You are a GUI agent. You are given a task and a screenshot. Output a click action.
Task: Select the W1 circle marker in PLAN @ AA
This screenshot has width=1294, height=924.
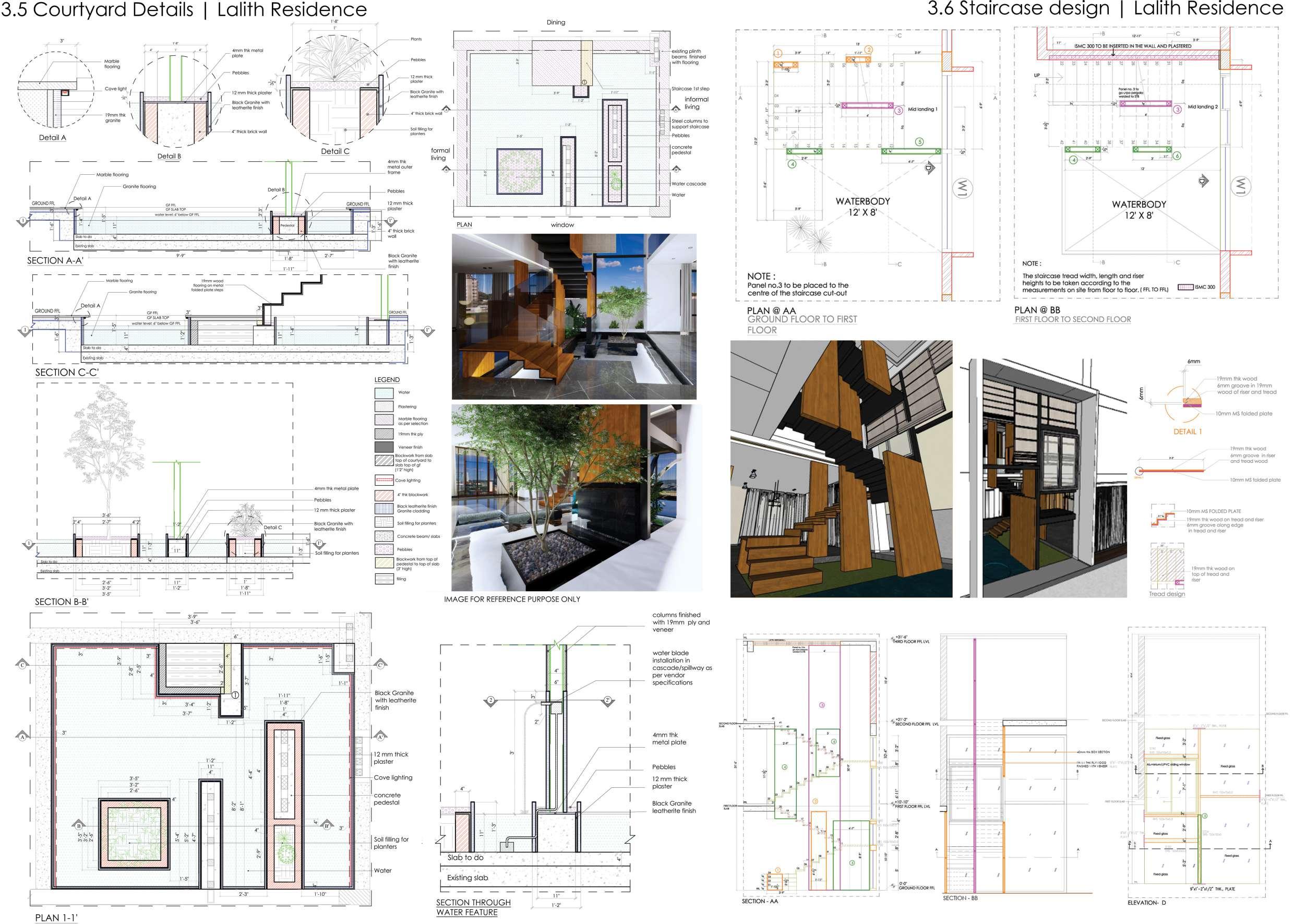pos(962,188)
